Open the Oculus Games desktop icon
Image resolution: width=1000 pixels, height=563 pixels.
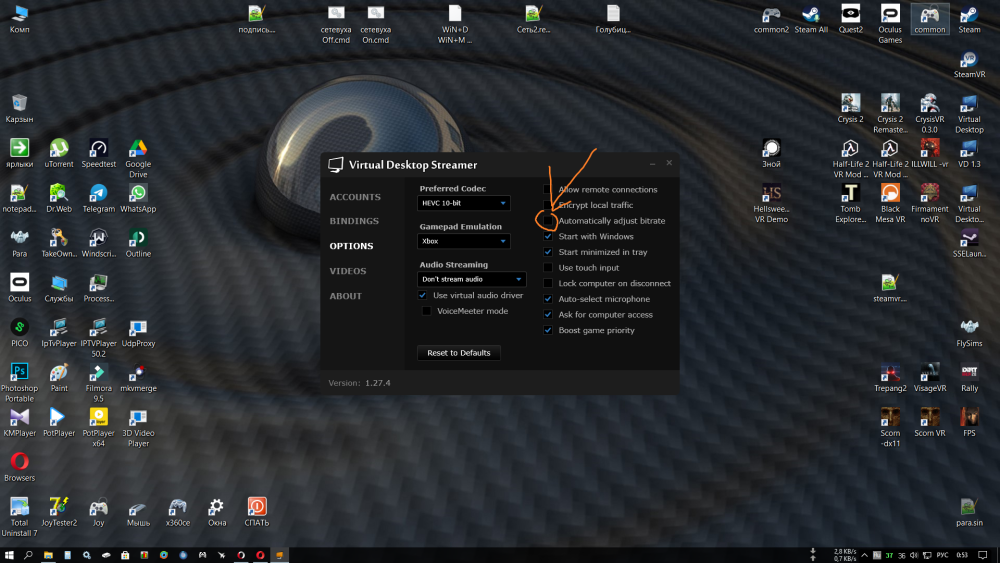coord(890,24)
